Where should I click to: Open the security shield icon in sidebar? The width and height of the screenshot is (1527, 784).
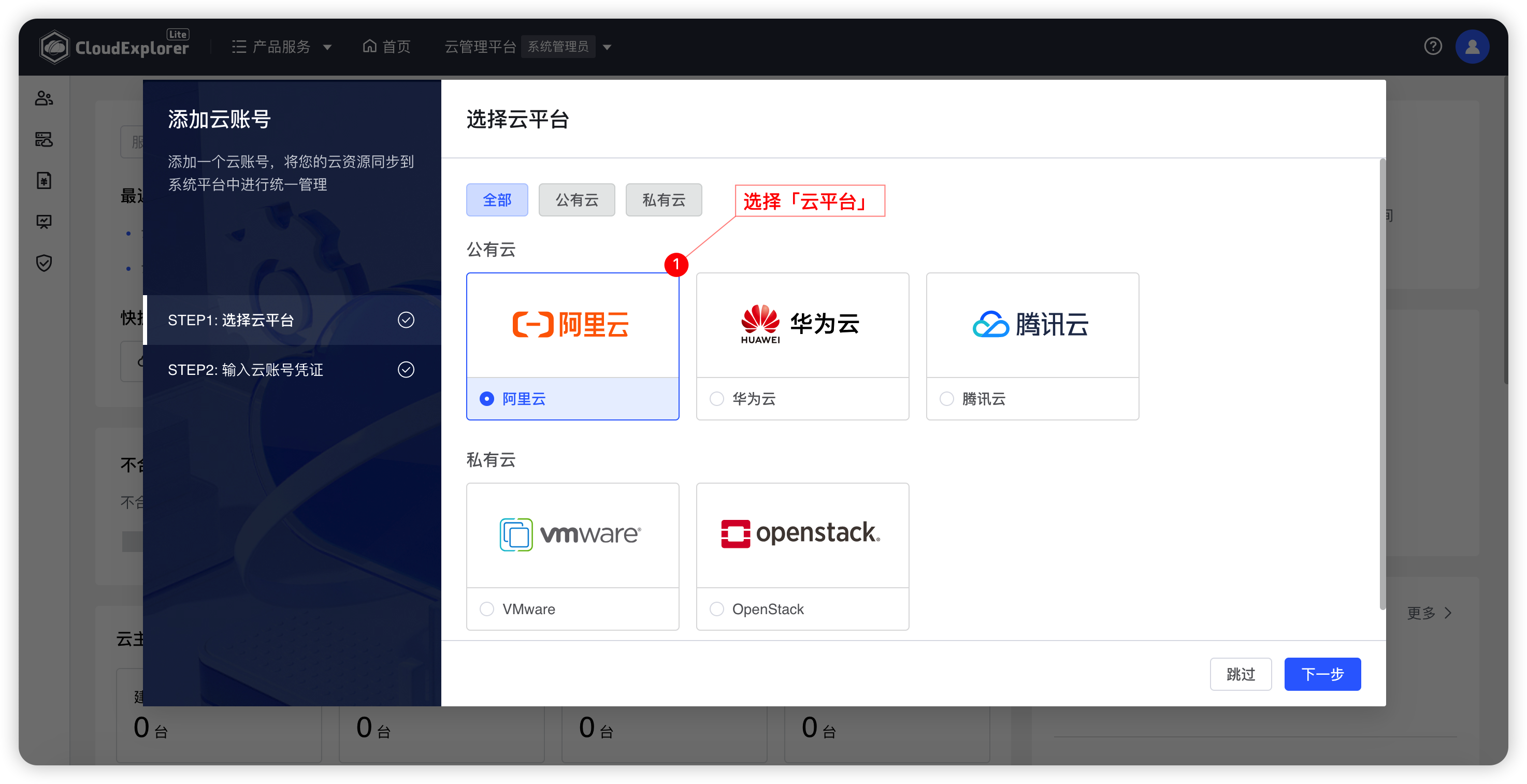pos(44,263)
